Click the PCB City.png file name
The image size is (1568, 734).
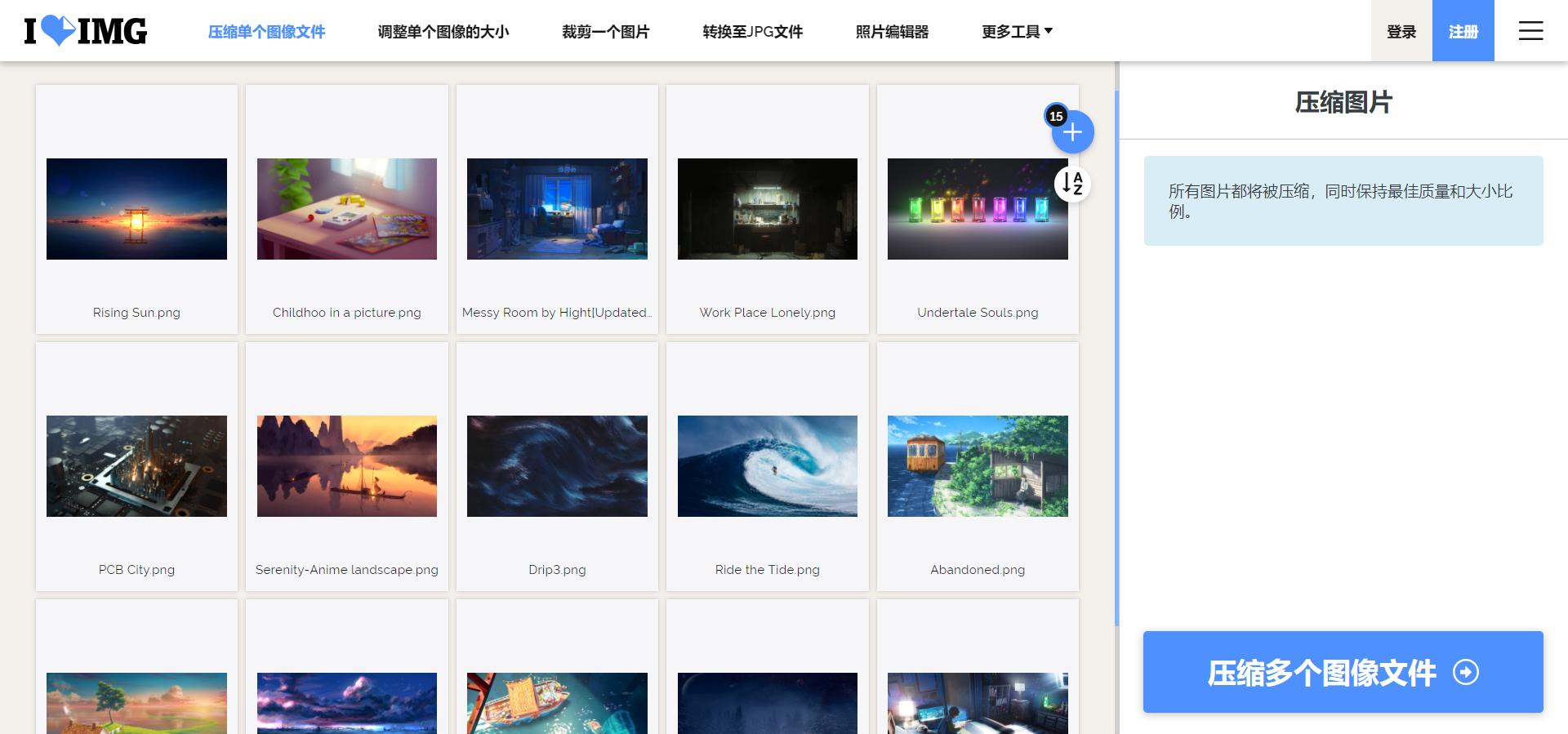(136, 570)
